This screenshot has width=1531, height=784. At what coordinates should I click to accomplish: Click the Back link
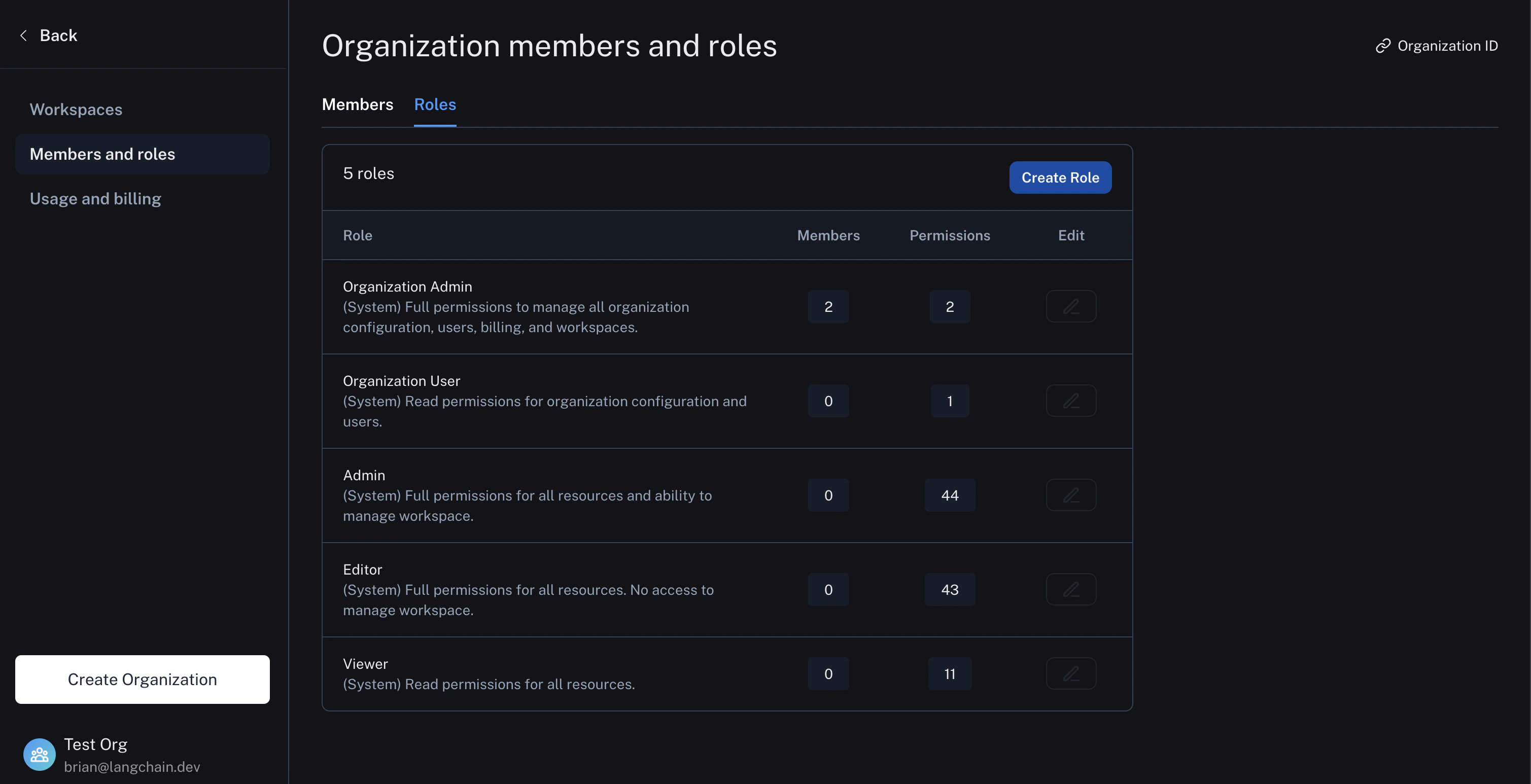(58, 35)
